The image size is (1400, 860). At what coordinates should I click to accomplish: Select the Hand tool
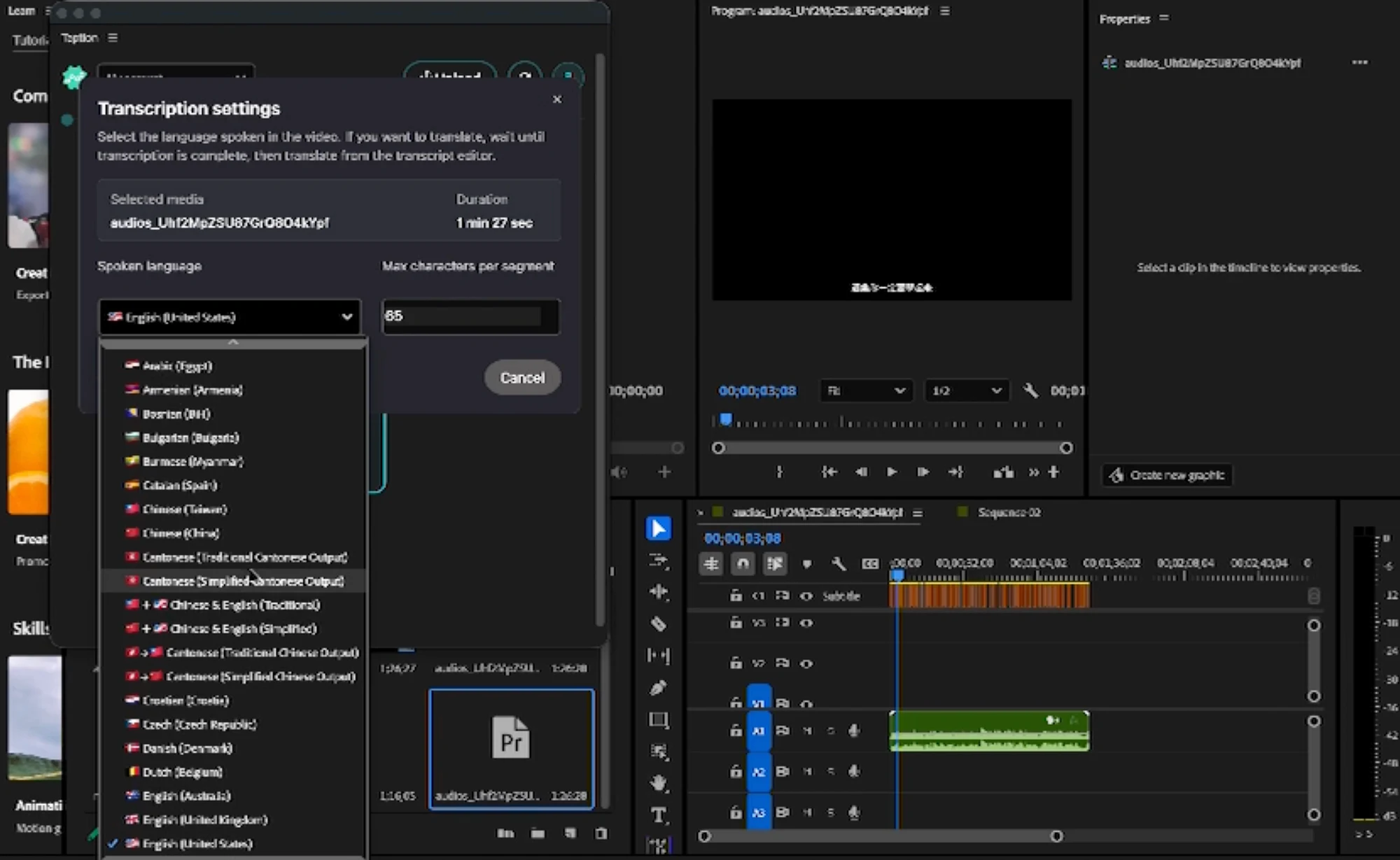[658, 783]
